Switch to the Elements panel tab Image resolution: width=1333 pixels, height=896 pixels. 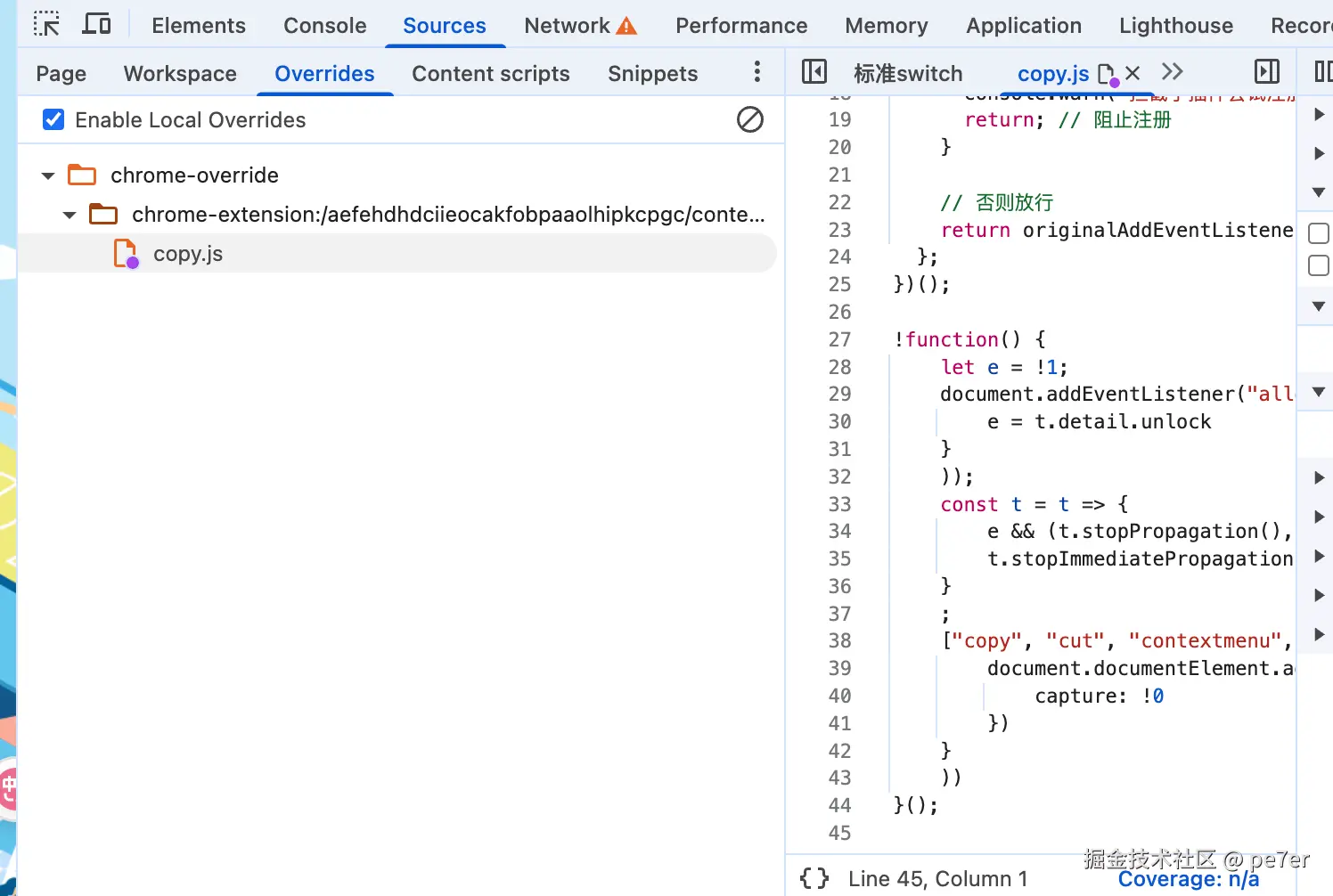[x=199, y=26]
